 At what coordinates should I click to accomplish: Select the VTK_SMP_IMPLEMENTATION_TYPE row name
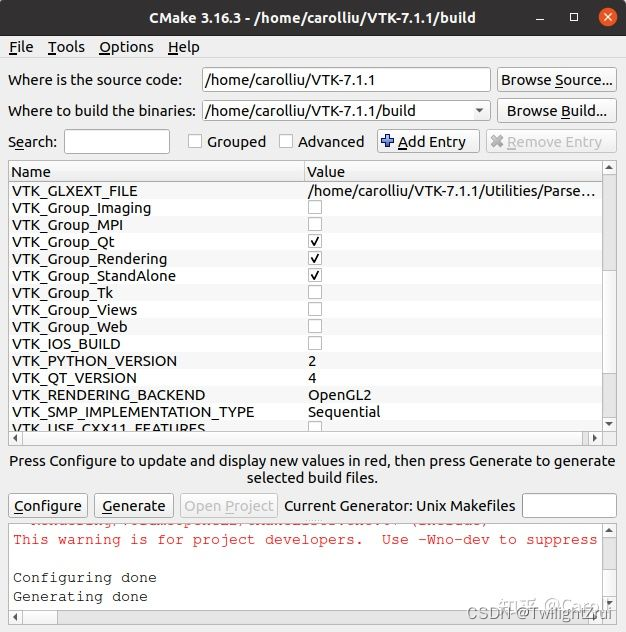pyautogui.click(x=133, y=412)
